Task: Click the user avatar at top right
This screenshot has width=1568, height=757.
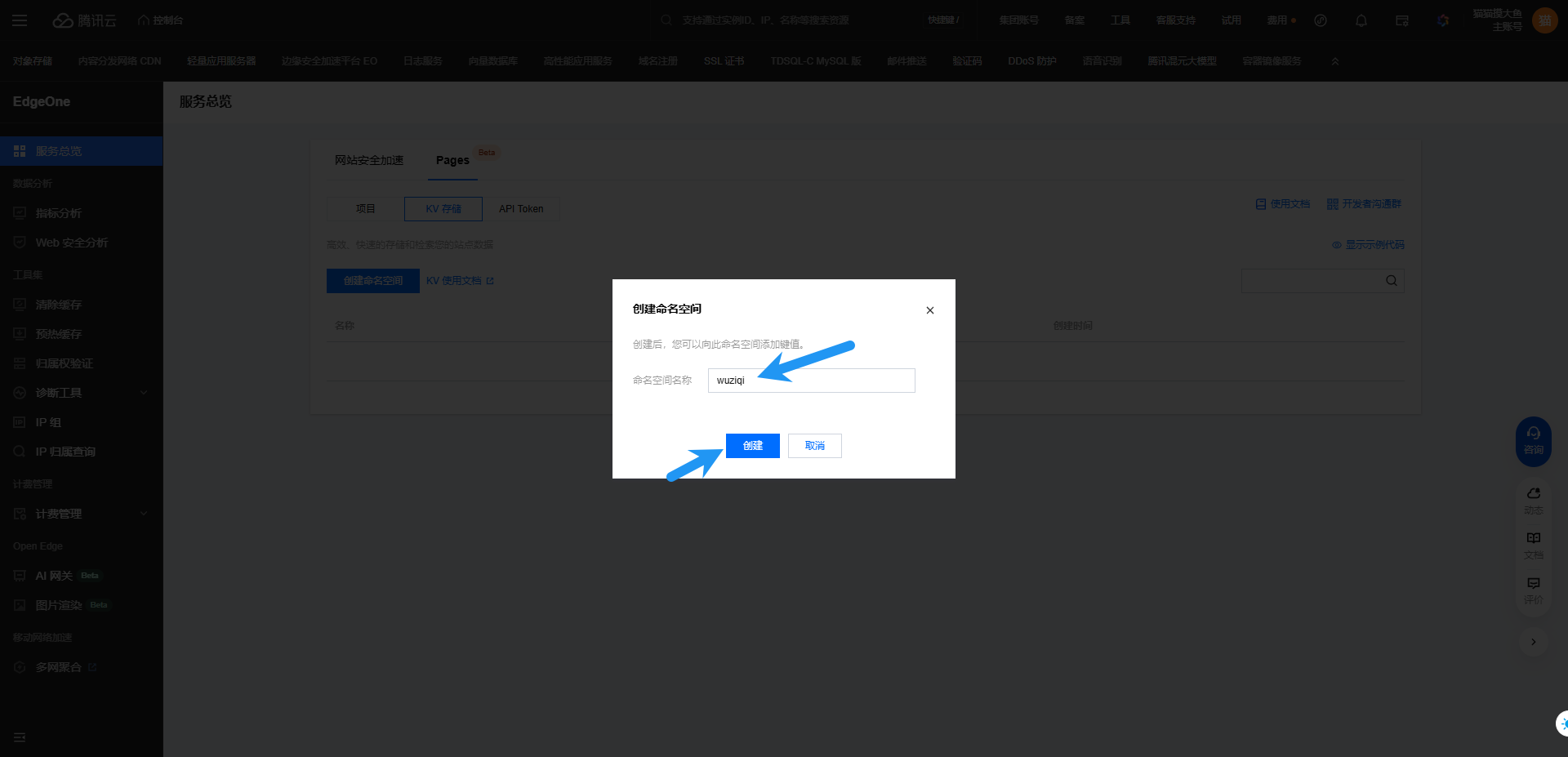Action: (1544, 20)
